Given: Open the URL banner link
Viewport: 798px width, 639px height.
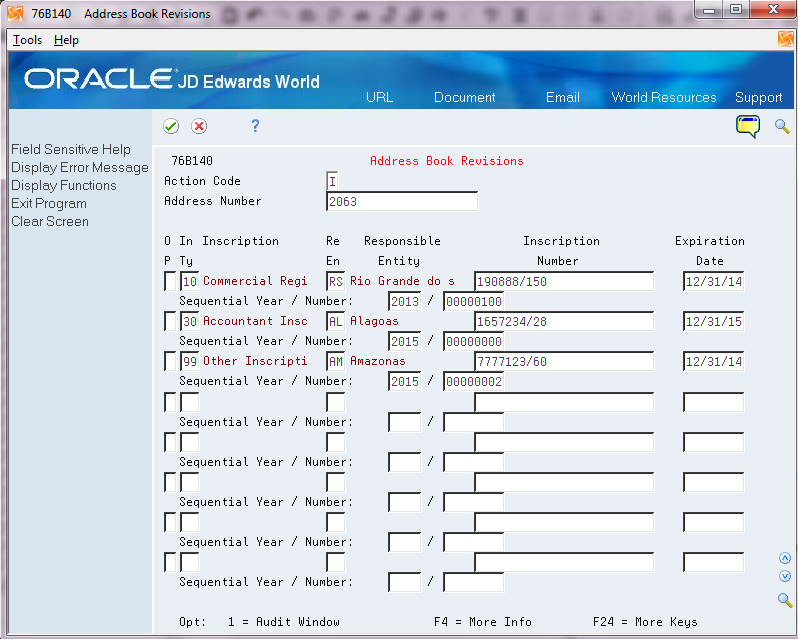Looking at the screenshot, I should [x=380, y=97].
